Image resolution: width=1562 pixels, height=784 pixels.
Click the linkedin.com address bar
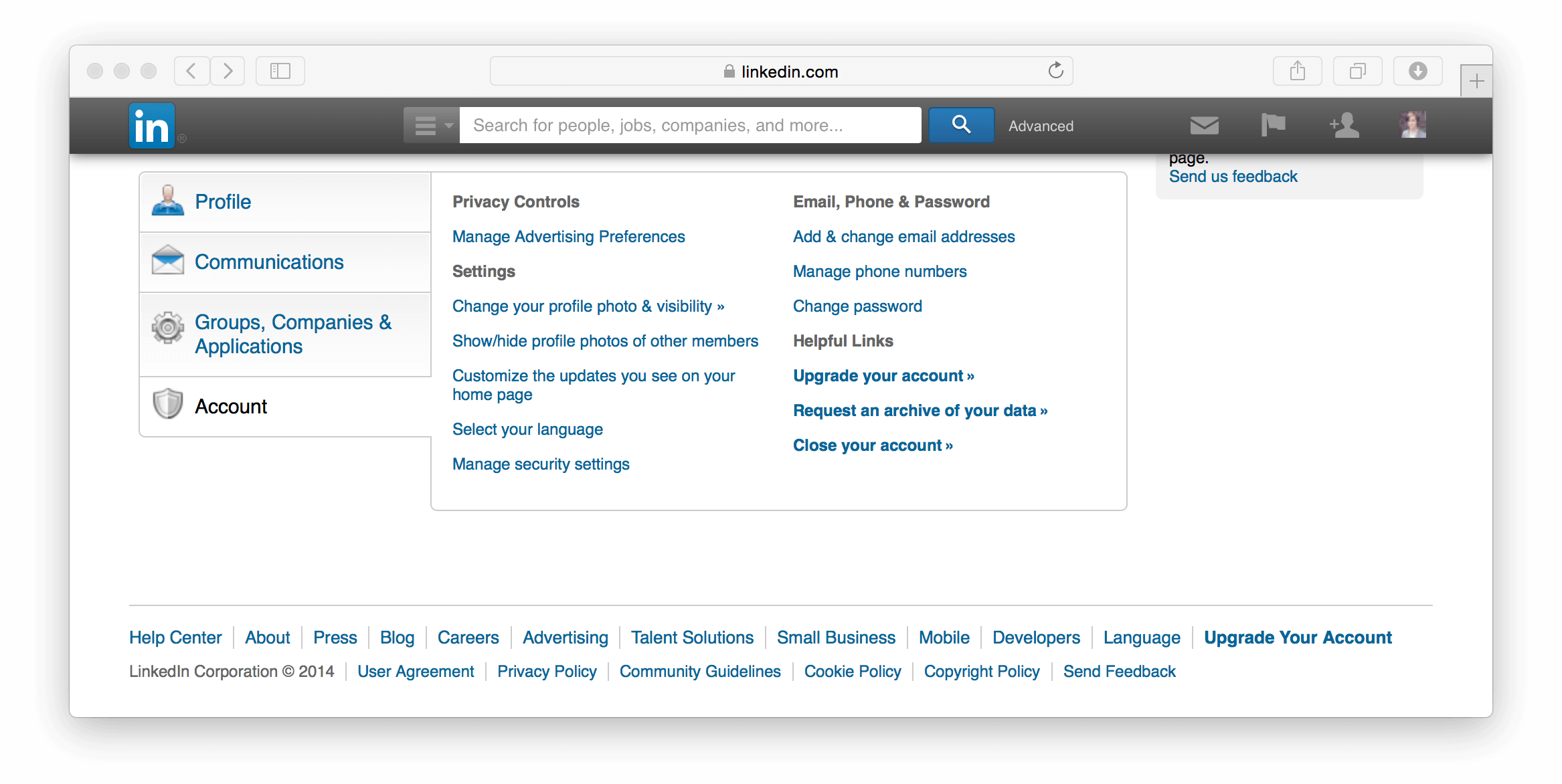pyautogui.click(x=781, y=71)
